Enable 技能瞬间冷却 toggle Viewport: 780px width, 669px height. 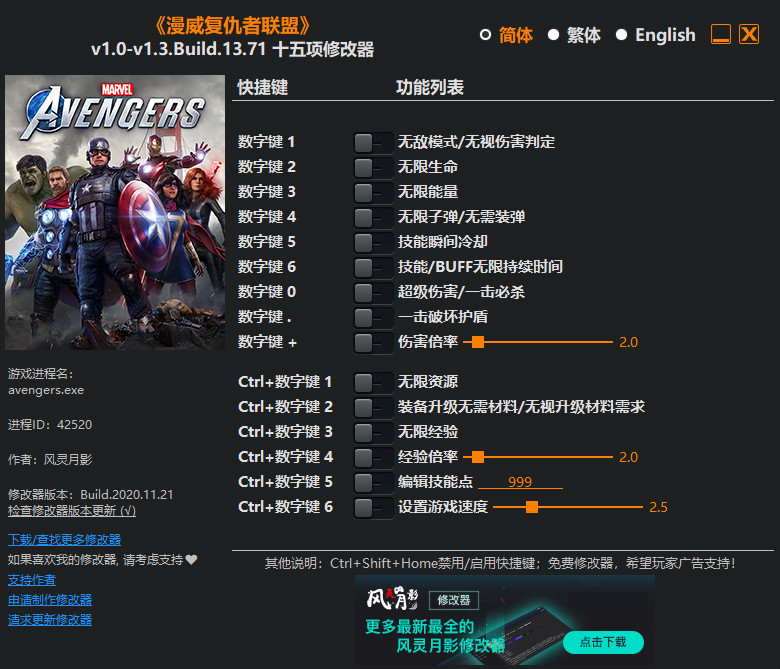[373, 243]
